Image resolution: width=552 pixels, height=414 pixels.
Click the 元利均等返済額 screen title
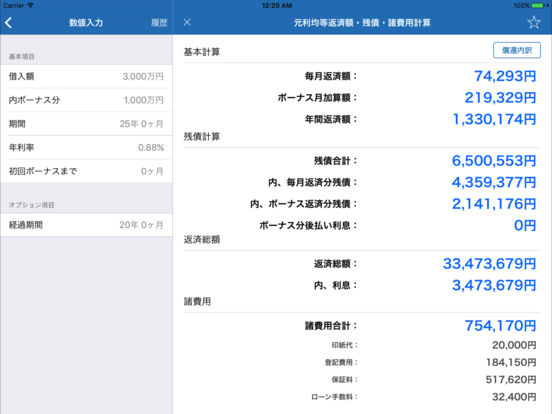pyautogui.click(x=362, y=23)
